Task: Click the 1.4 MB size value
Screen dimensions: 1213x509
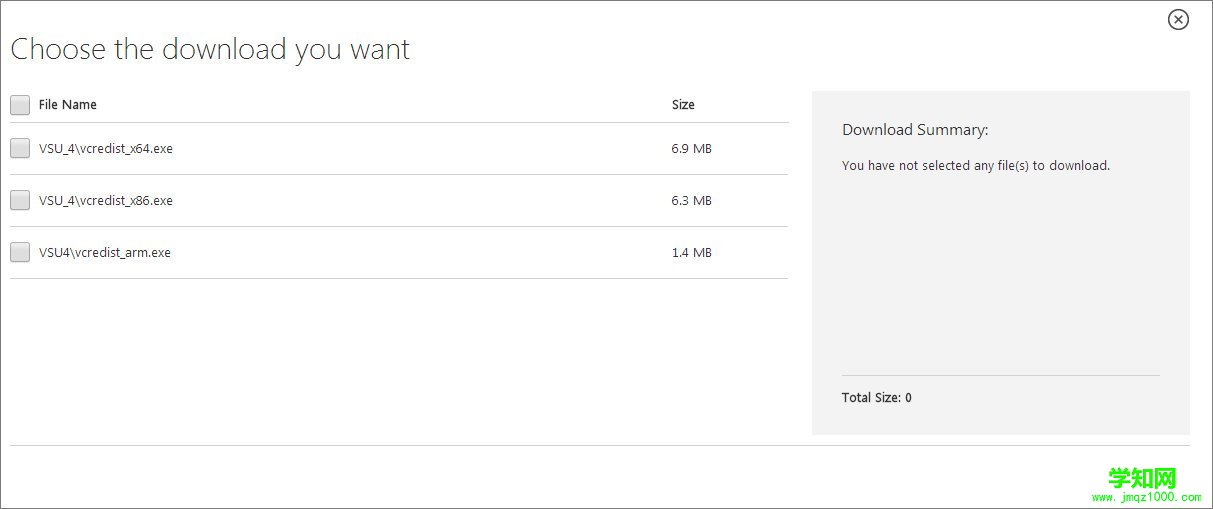Action: pos(691,253)
